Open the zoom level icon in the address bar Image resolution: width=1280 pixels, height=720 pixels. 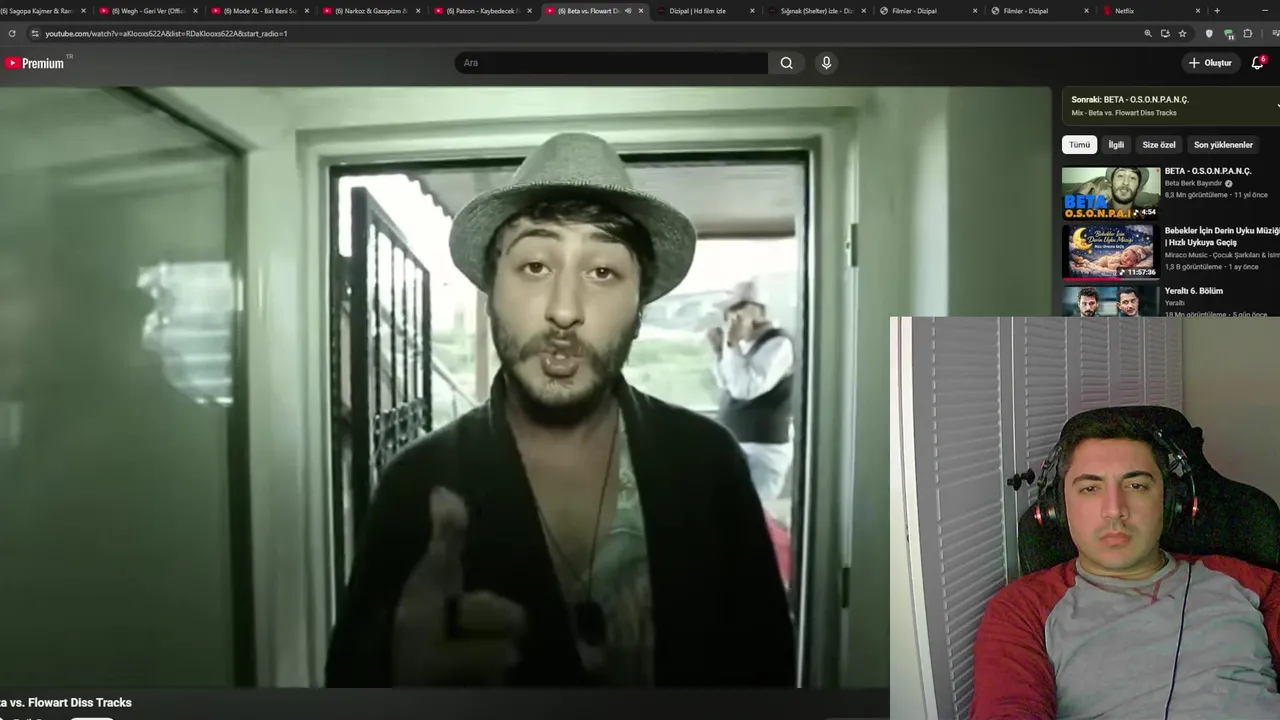pyautogui.click(x=1148, y=33)
